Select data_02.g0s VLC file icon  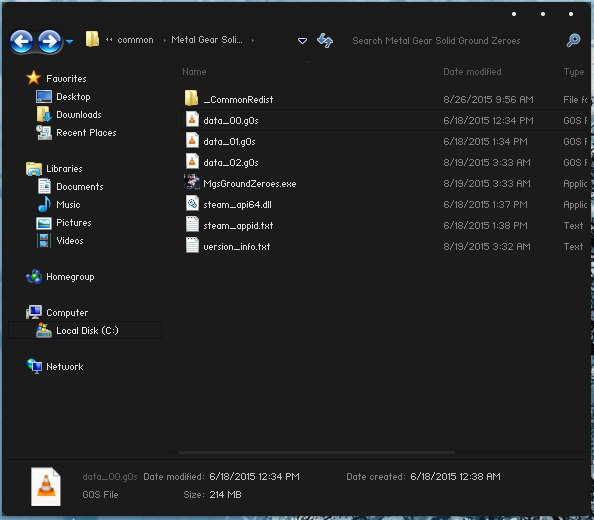192,161
